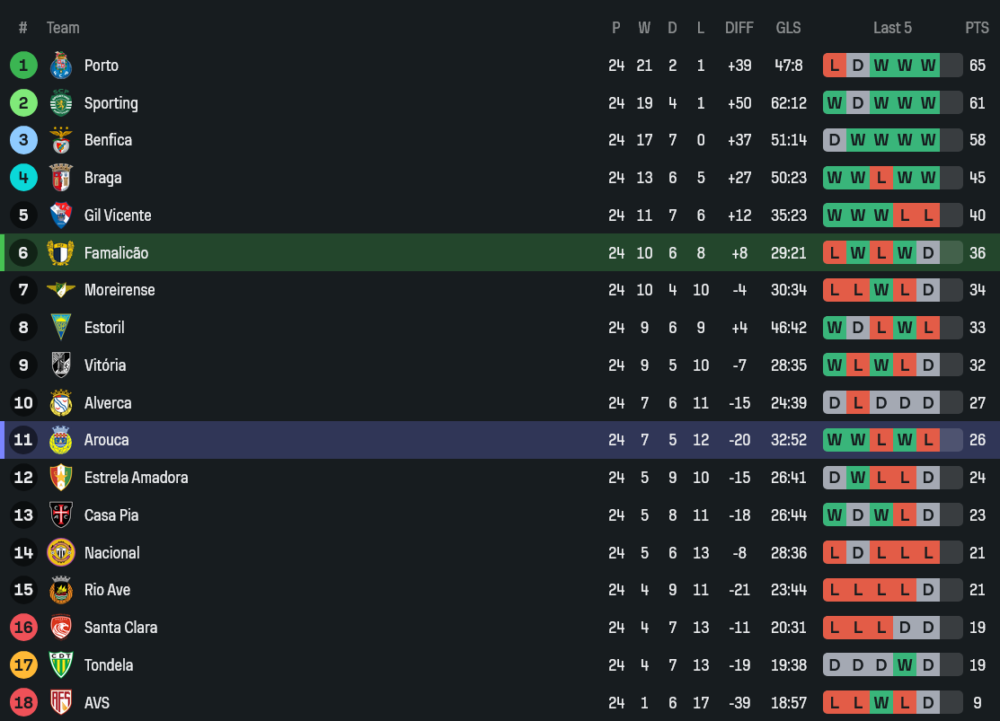Sort table by PTS column header
Screen dimensions: 1000x721
tap(976, 28)
